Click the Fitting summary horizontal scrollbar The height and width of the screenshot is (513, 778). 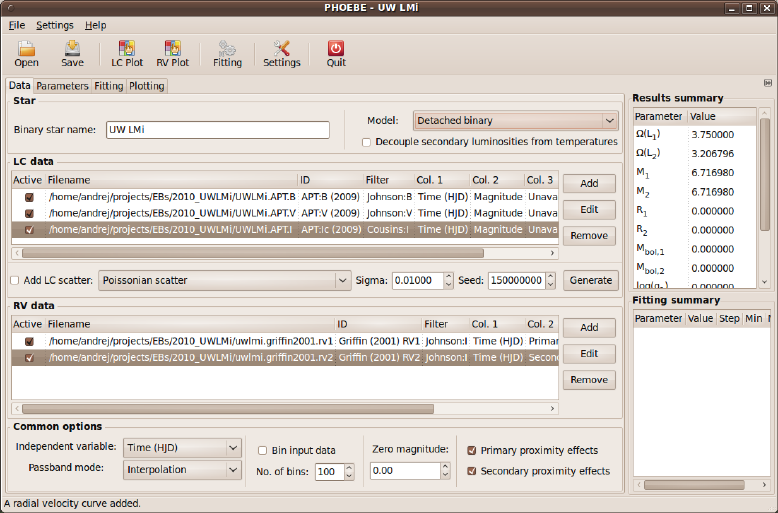694,485
